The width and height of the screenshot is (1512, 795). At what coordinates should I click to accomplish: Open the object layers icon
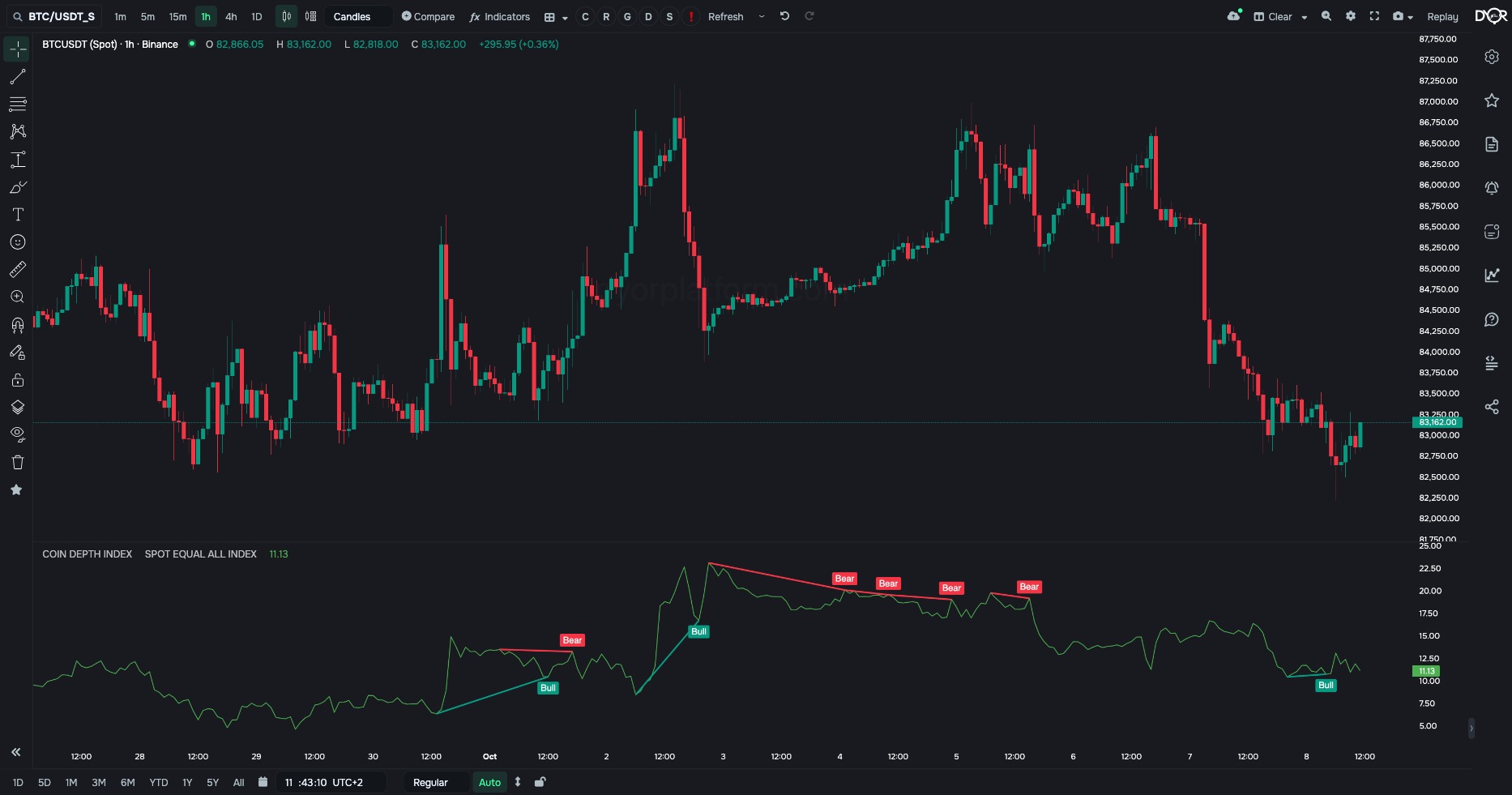coord(17,408)
